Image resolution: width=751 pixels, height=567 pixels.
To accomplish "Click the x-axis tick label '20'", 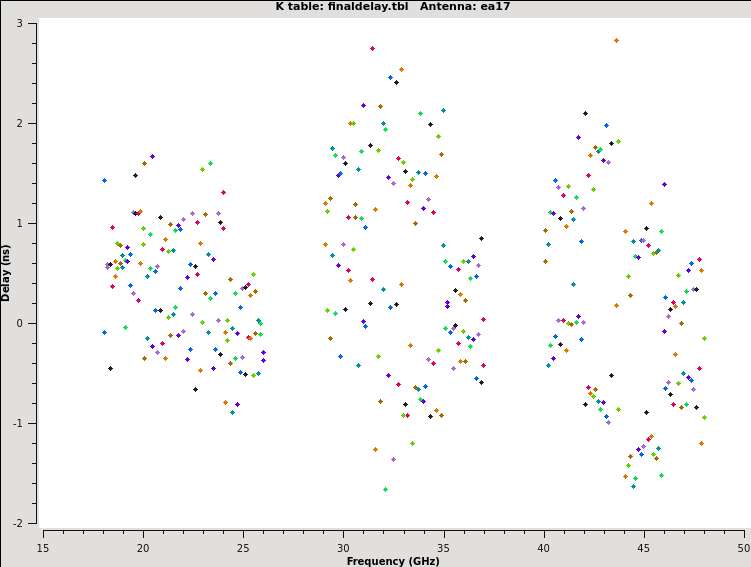I will (143, 548).
